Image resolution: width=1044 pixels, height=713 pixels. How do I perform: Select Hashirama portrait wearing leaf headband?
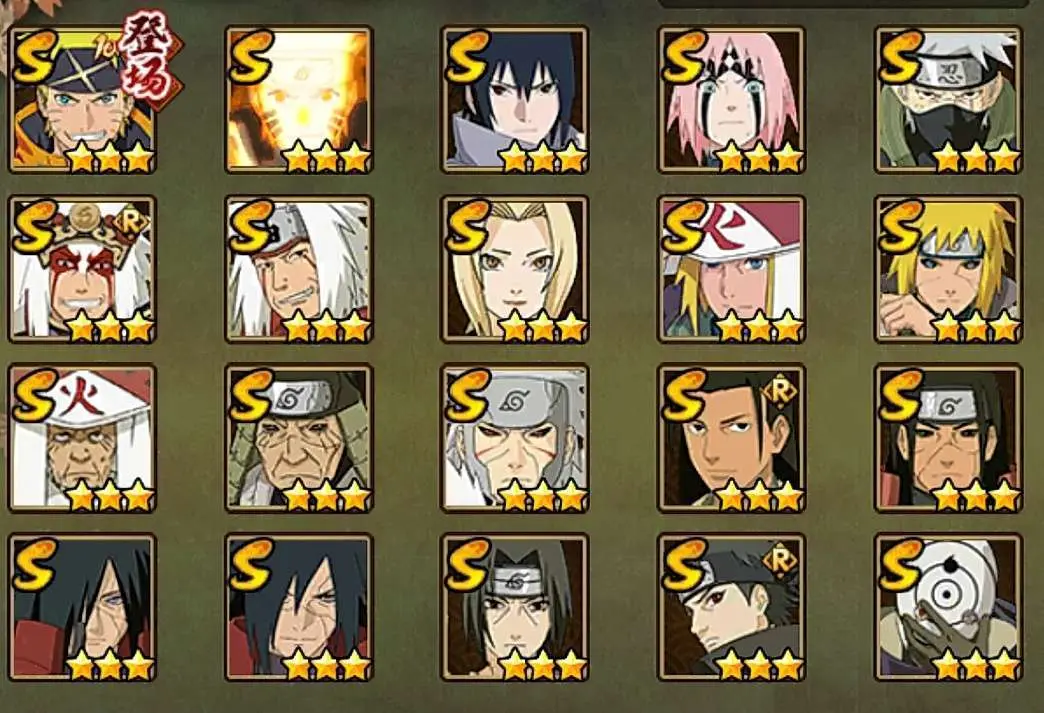click(x=948, y=438)
